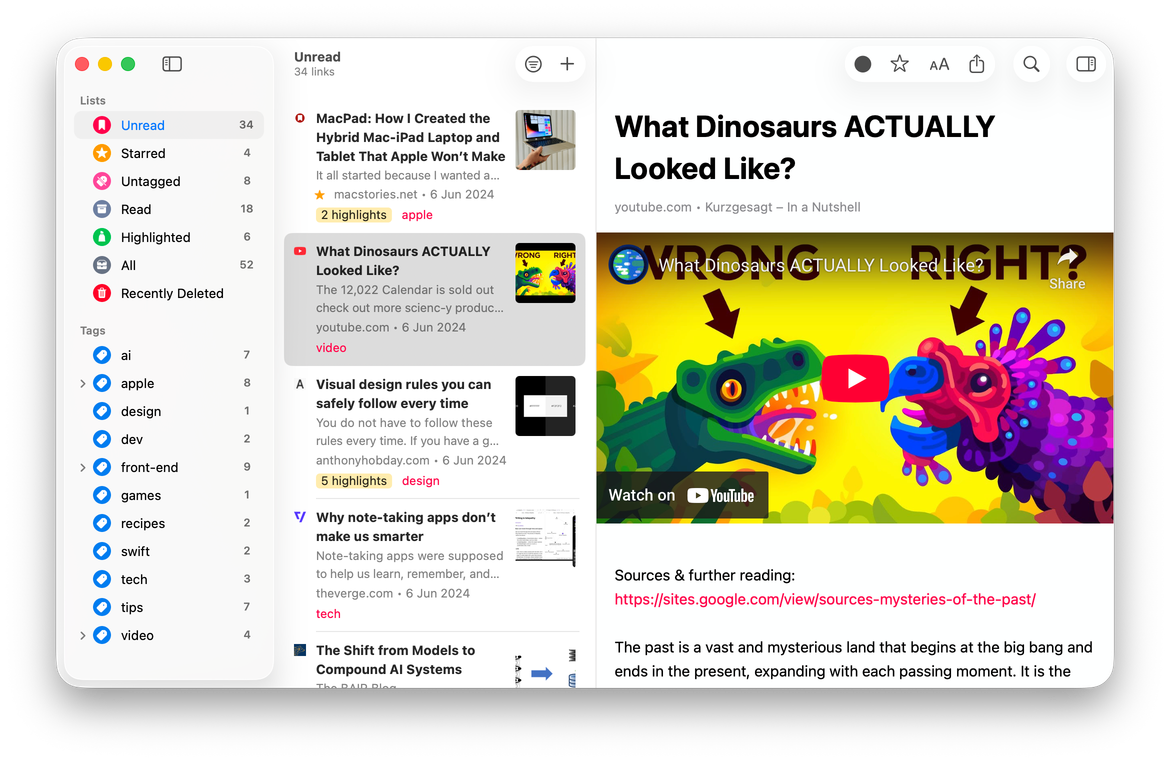Screen dimensions: 1170x762
Task: Add a new link with the plus icon
Action: click(567, 63)
